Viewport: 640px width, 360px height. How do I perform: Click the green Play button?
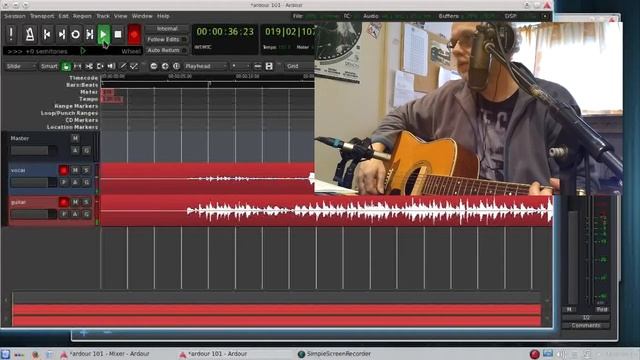click(104, 34)
